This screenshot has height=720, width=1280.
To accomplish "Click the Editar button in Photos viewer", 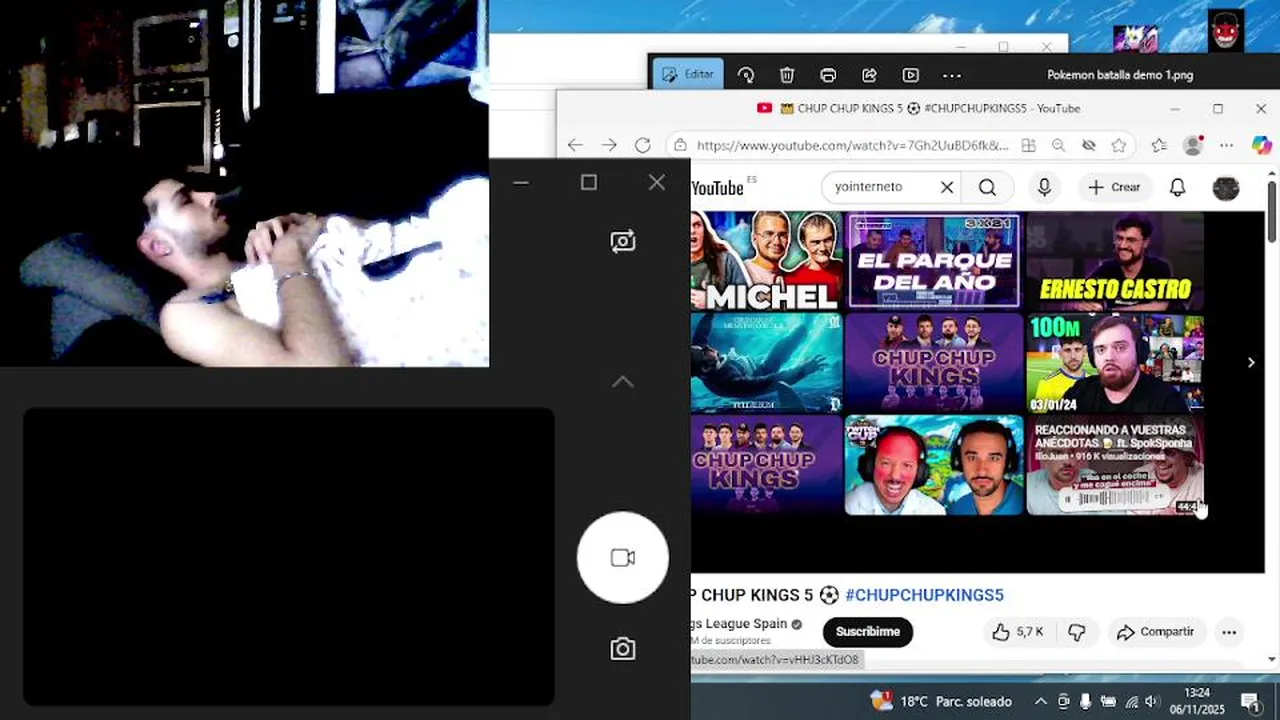I will tap(688, 74).
